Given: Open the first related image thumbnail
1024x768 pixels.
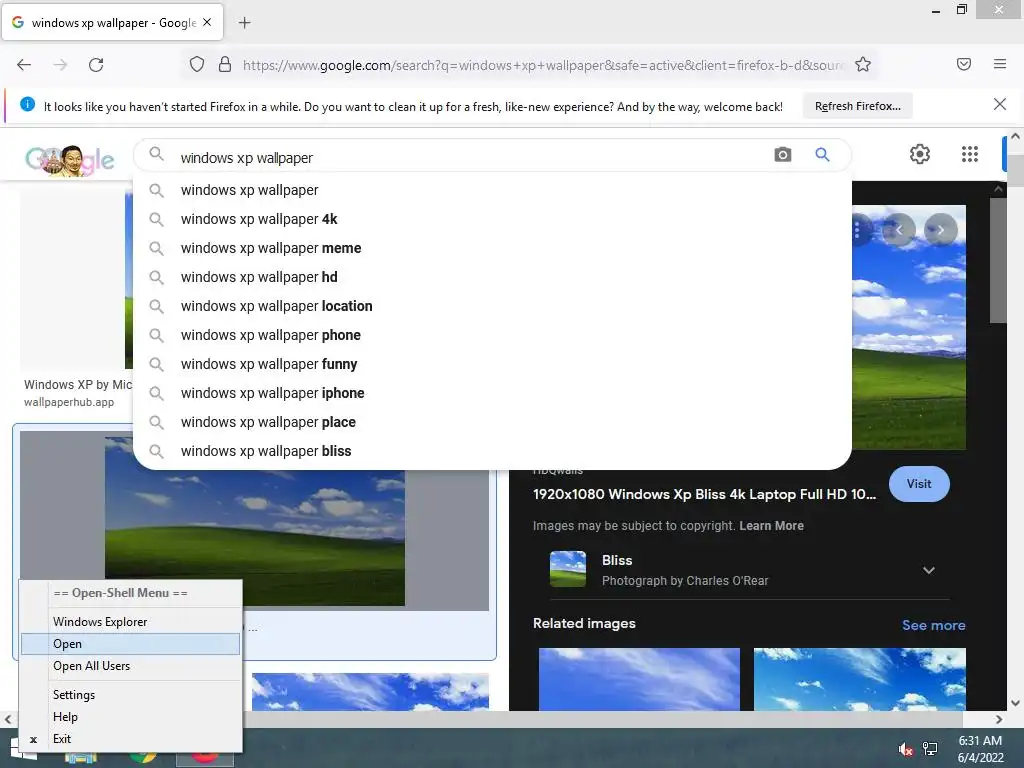Looking at the screenshot, I should point(639,679).
